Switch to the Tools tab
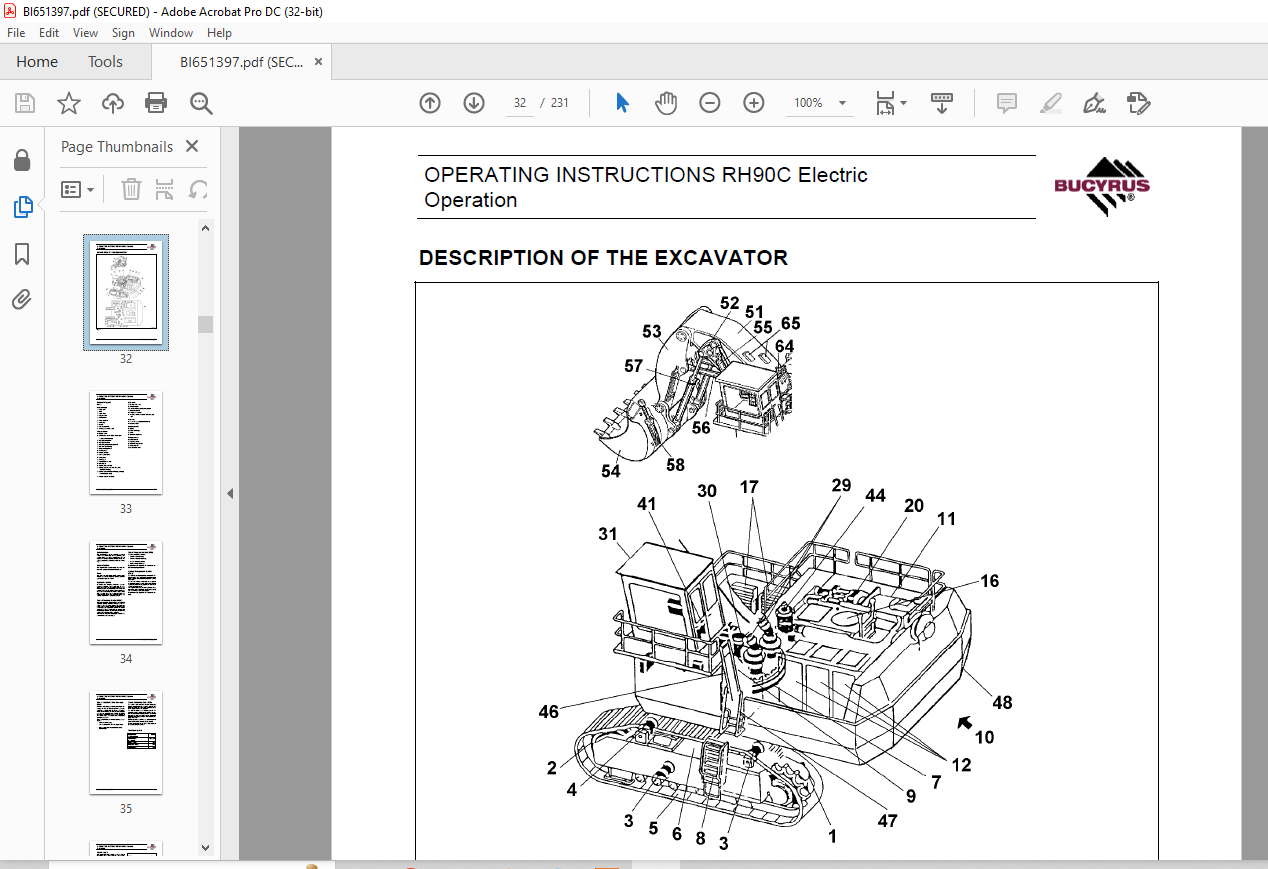 (105, 62)
